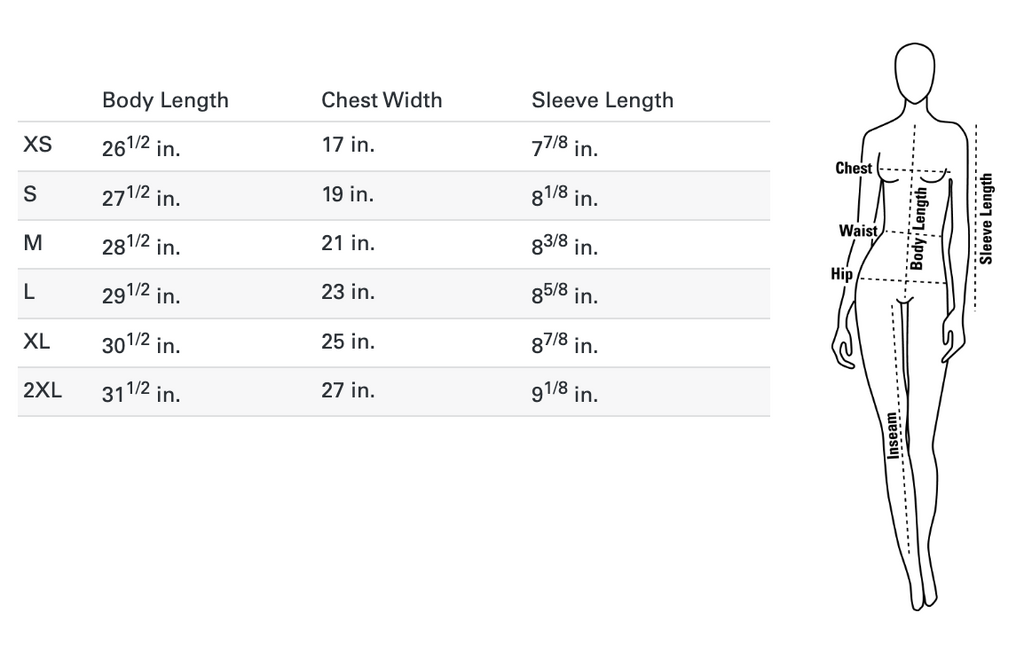Screen dimensions: 1024x660
Task: Click the mannequin figure's head
Action: [x=914, y=72]
